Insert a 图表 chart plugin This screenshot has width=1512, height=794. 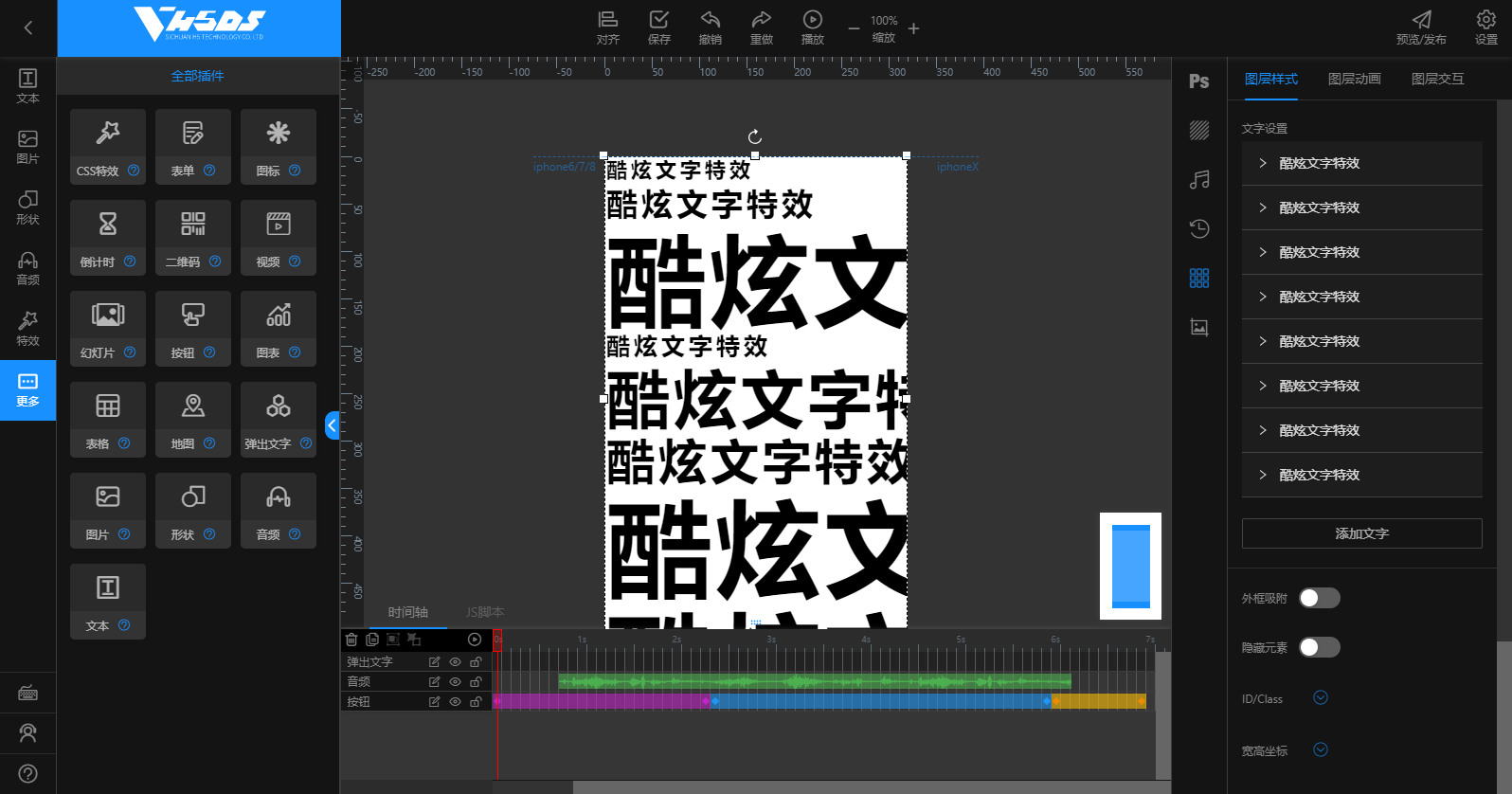279,328
